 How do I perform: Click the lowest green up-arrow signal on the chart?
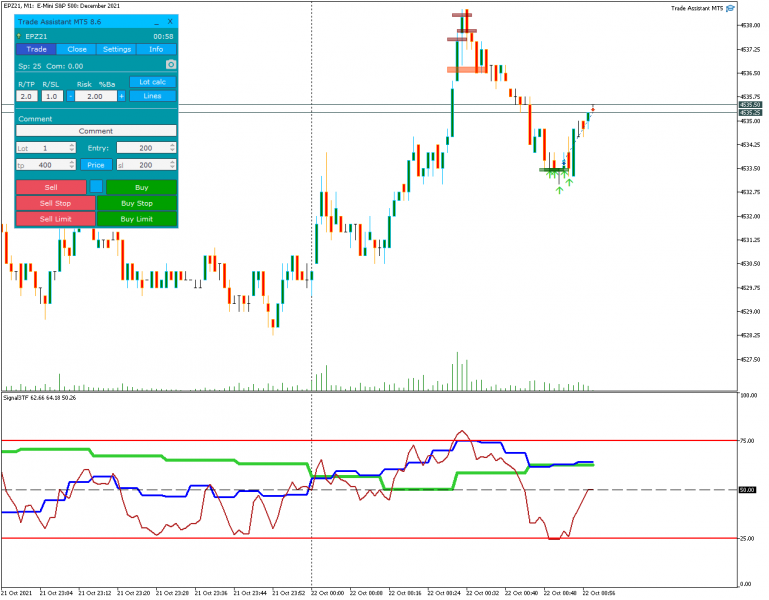[x=559, y=189]
